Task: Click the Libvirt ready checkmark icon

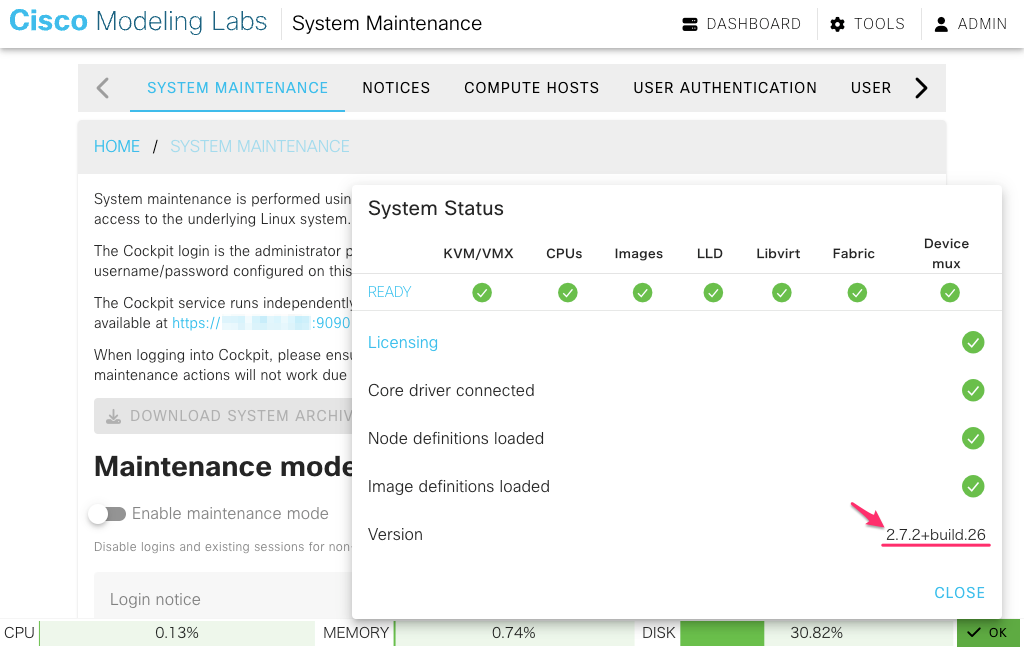Action: click(x=782, y=292)
